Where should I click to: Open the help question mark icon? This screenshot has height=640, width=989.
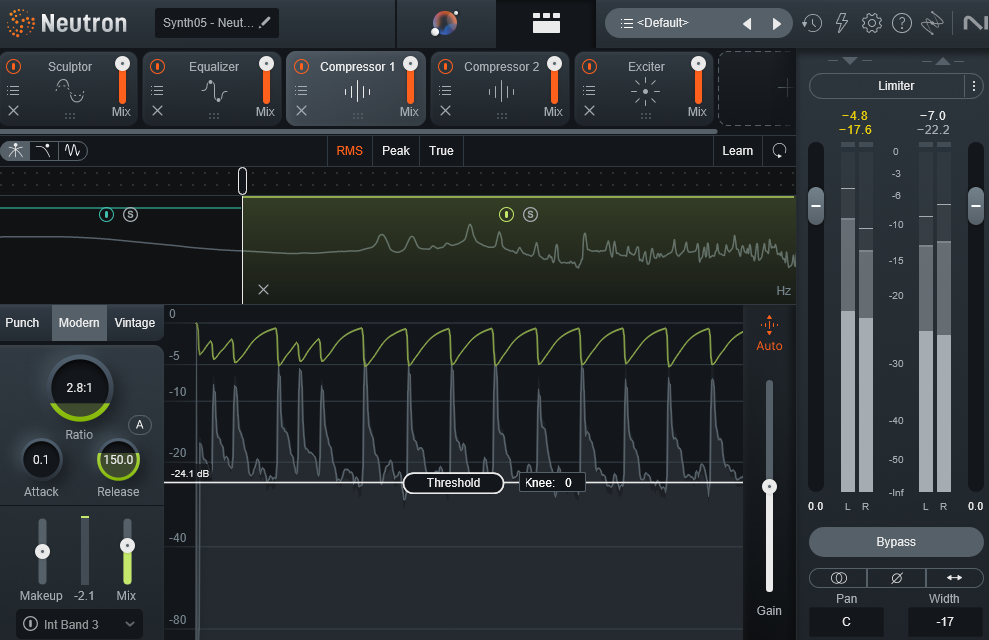click(x=902, y=23)
